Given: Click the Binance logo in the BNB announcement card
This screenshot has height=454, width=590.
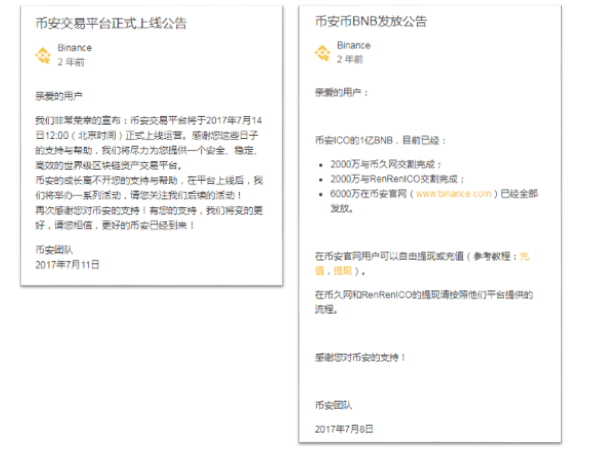Looking at the screenshot, I should point(322,53).
